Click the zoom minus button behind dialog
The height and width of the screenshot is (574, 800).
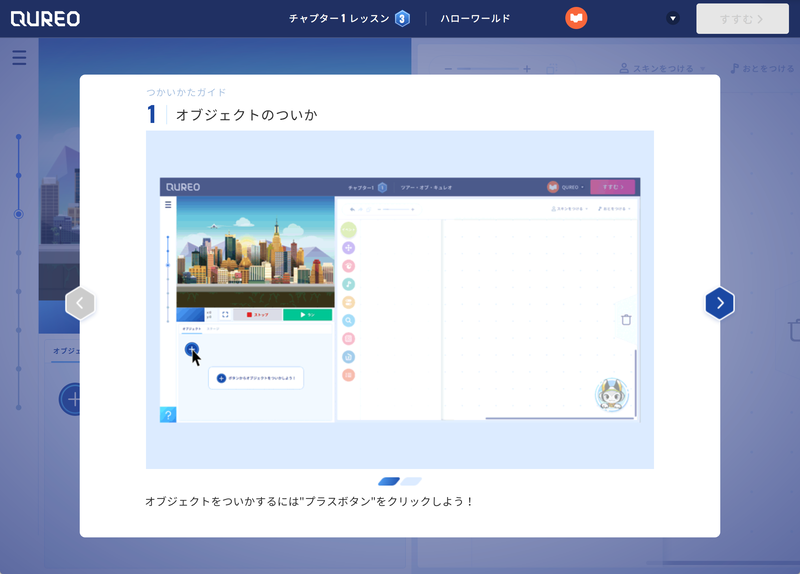pos(448,69)
